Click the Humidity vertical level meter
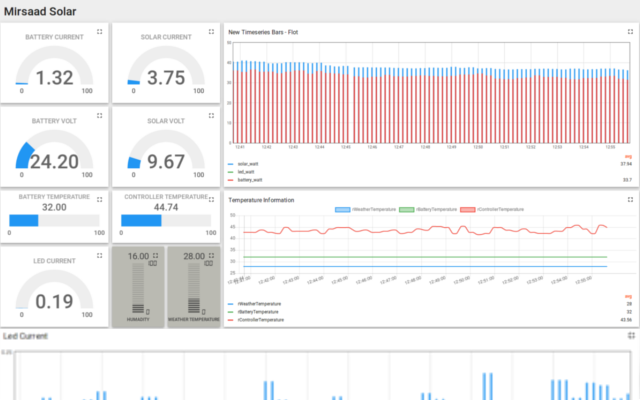 138,288
